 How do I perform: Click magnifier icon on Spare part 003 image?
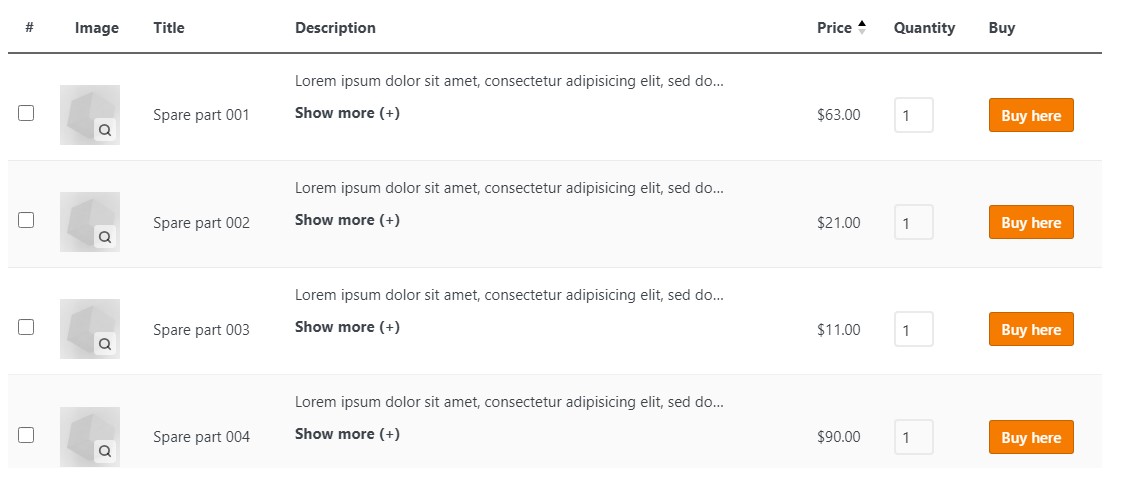(x=105, y=345)
